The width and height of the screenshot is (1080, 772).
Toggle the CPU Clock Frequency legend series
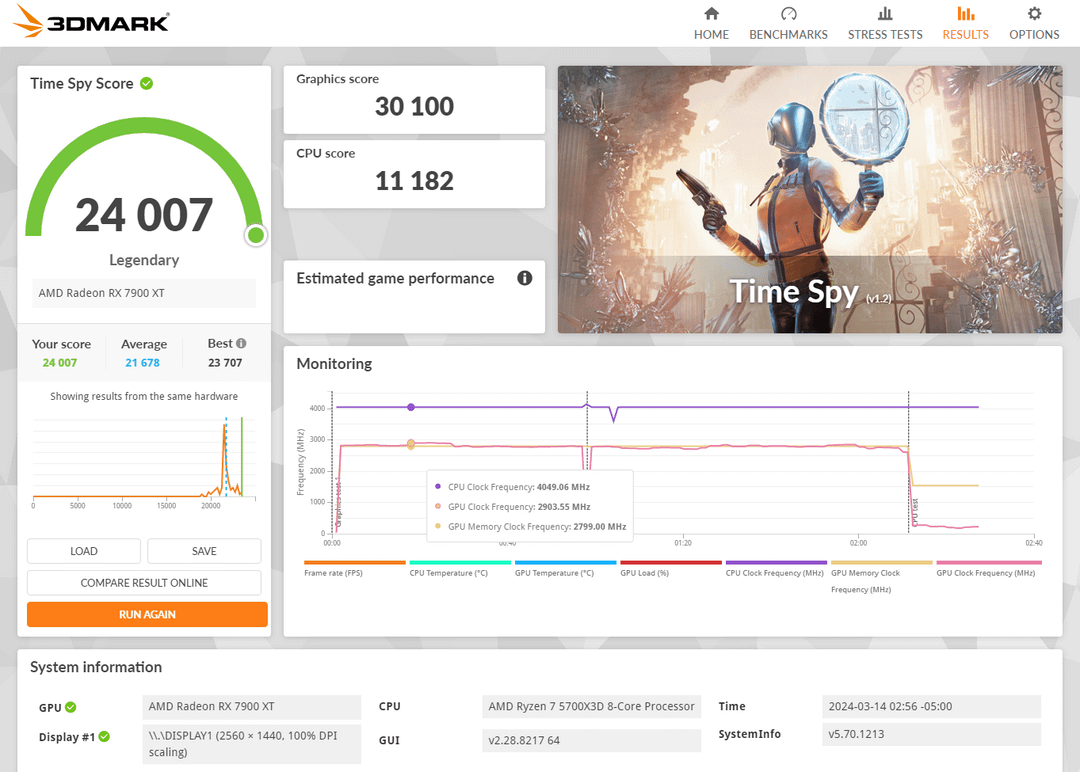(x=776, y=568)
